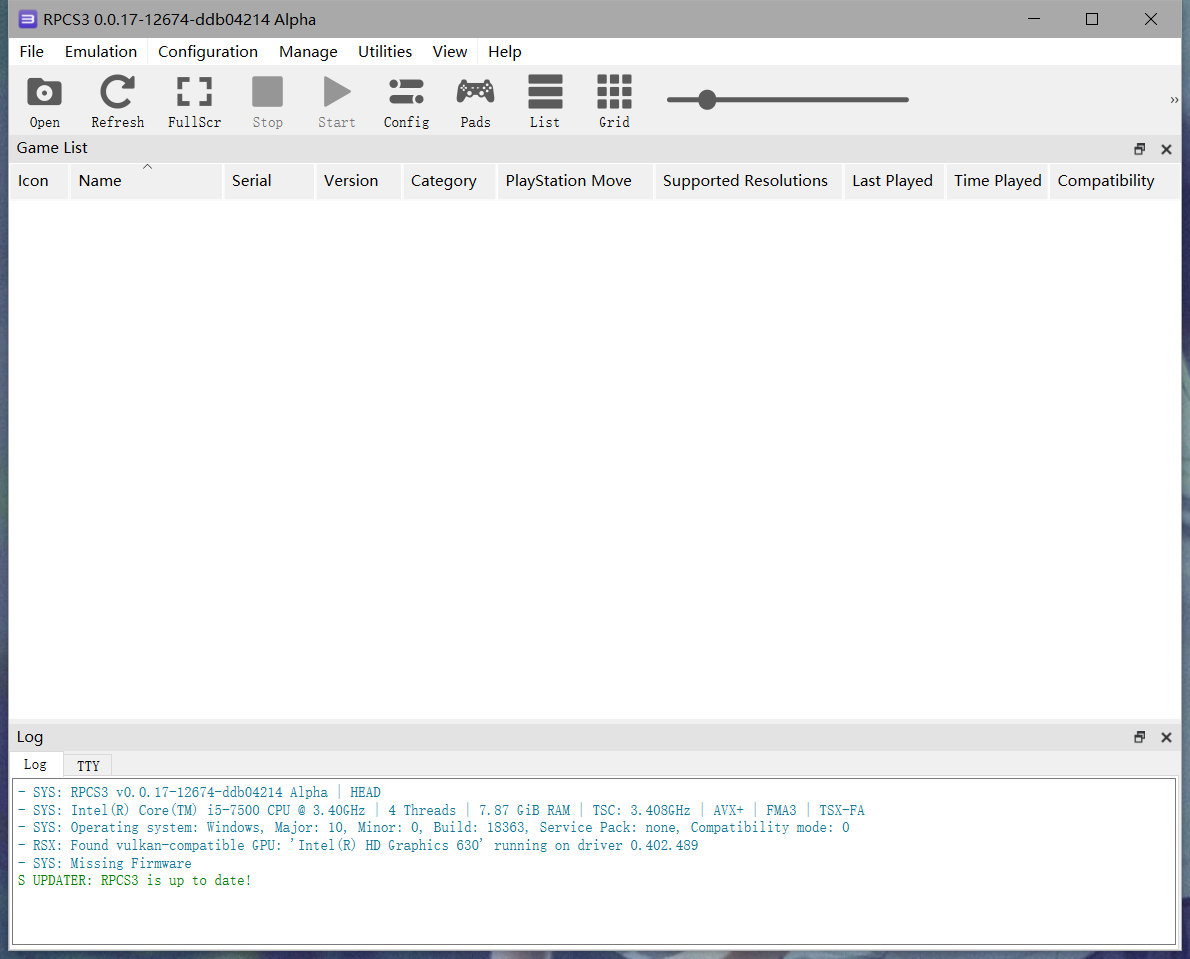Image resolution: width=1190 pixels, height=959 pixels.
Task: Float the Log panel
Action: (1139, 737)
